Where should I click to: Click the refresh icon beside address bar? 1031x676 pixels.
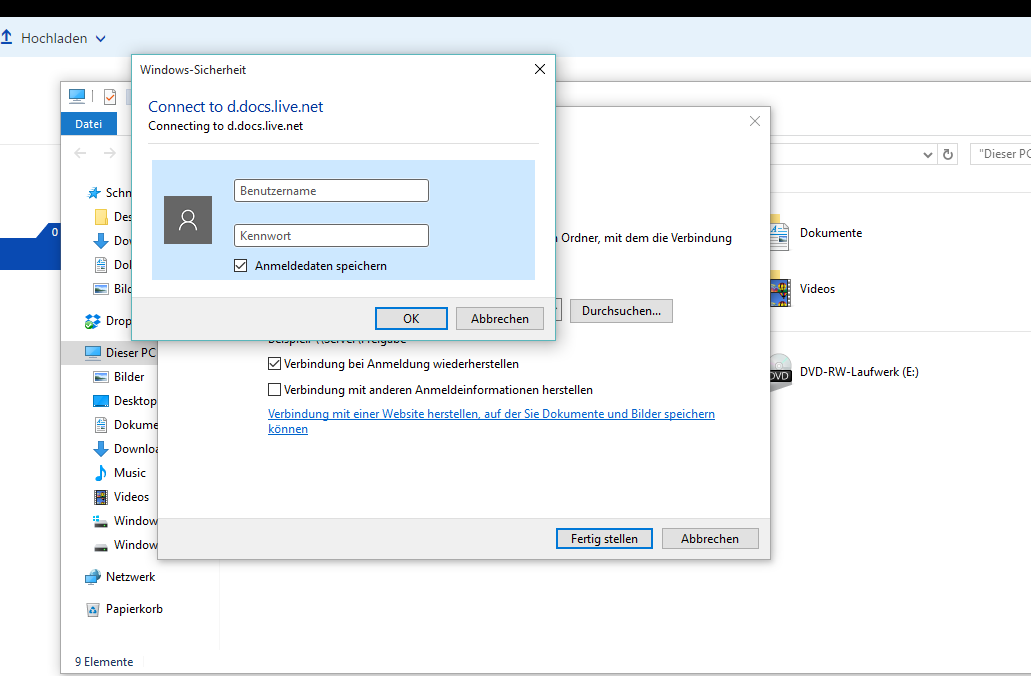click(x=948, y=155)
